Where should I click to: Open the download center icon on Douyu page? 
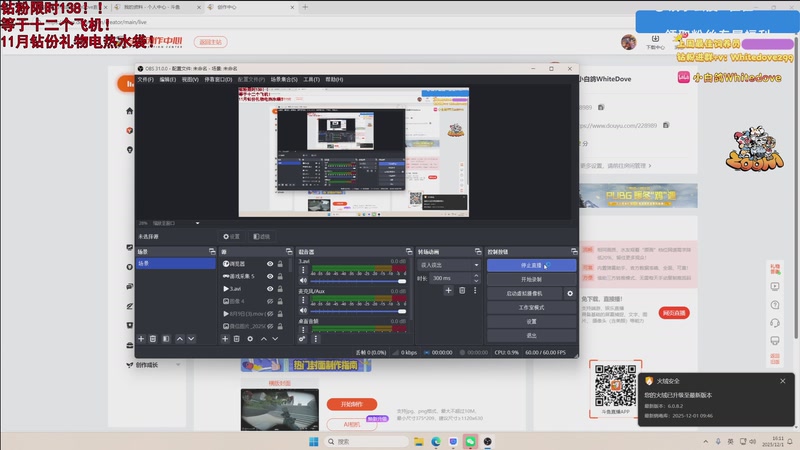656,41
